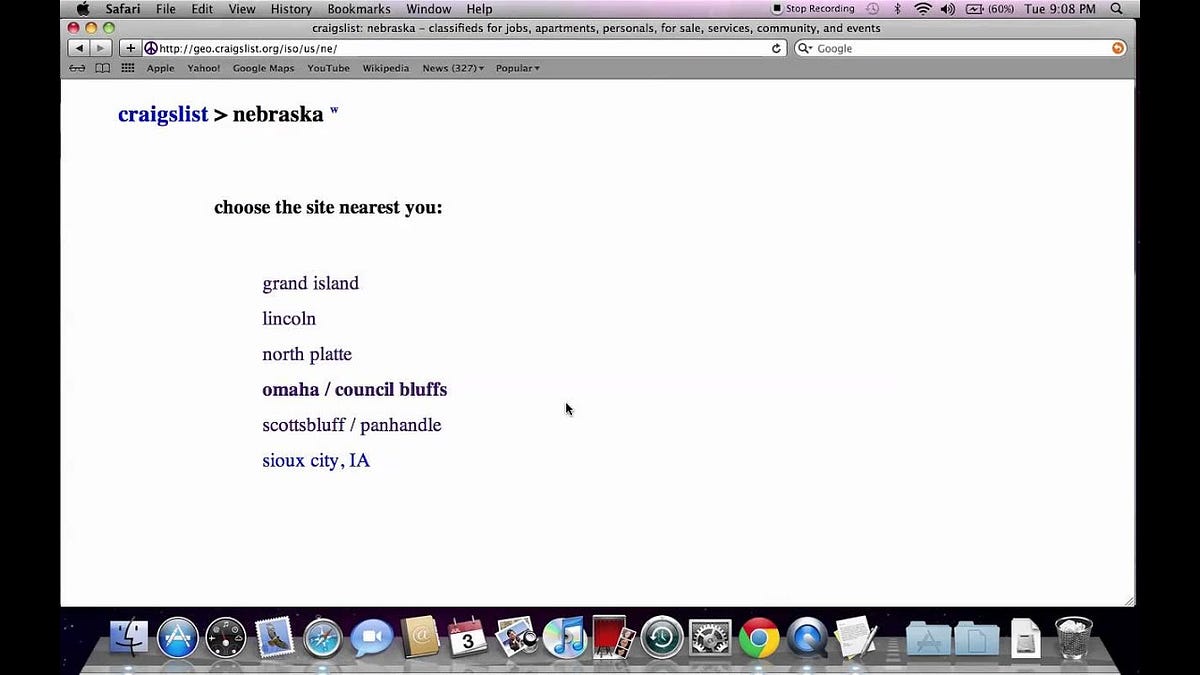Open the Window menu
The height and width of the screenshot is (675, 1200).
point(428,9)
